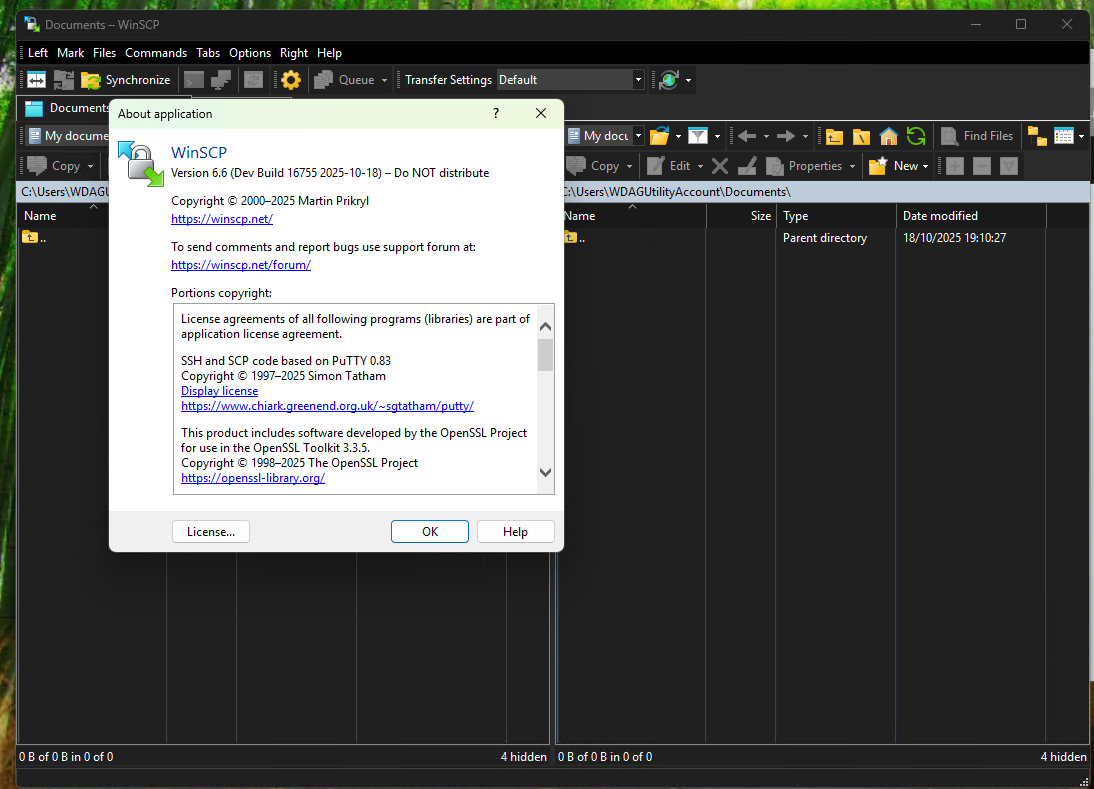Click the License... button
This screenshot has height=789, width=1094.
[210, 532]
